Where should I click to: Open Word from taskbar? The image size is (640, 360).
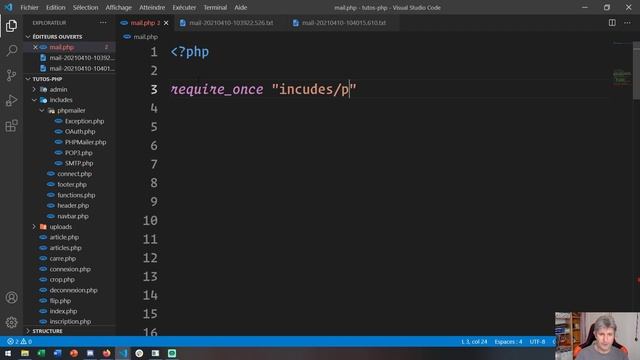tap(58, 353)
